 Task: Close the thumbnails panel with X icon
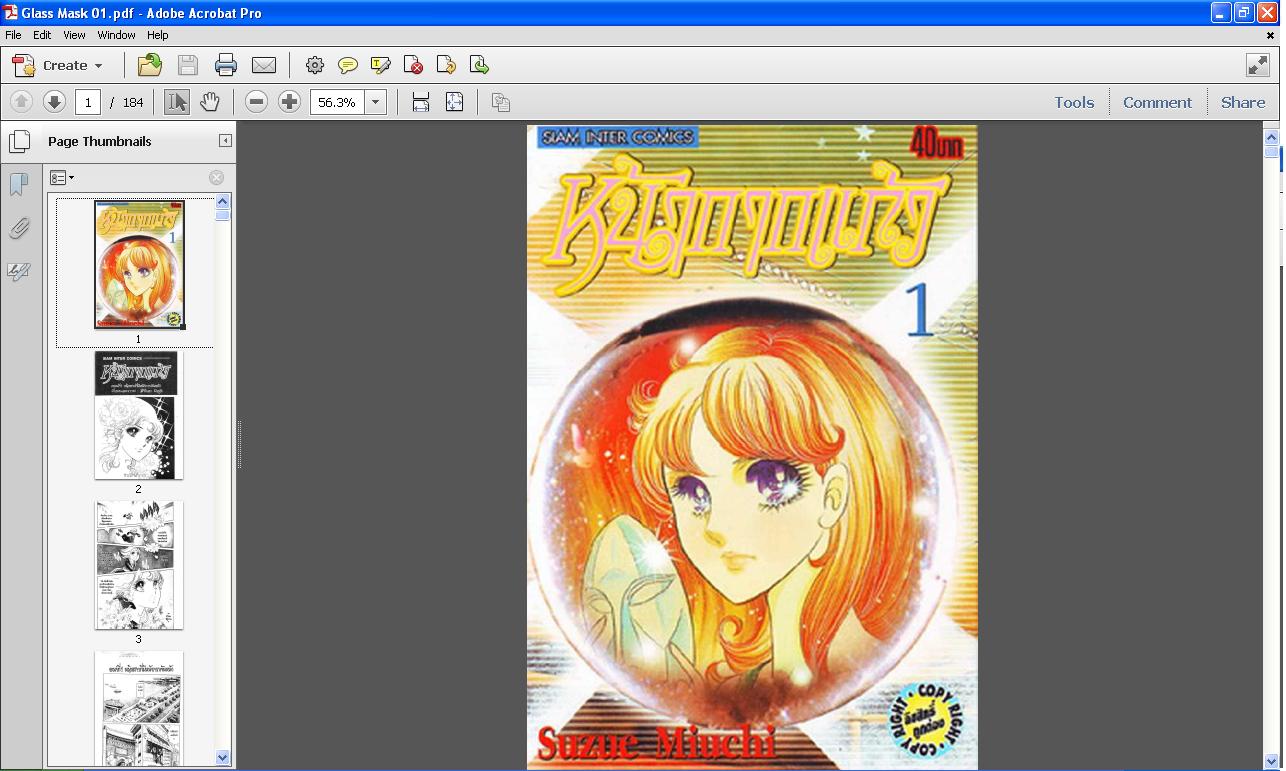(216, 177)
